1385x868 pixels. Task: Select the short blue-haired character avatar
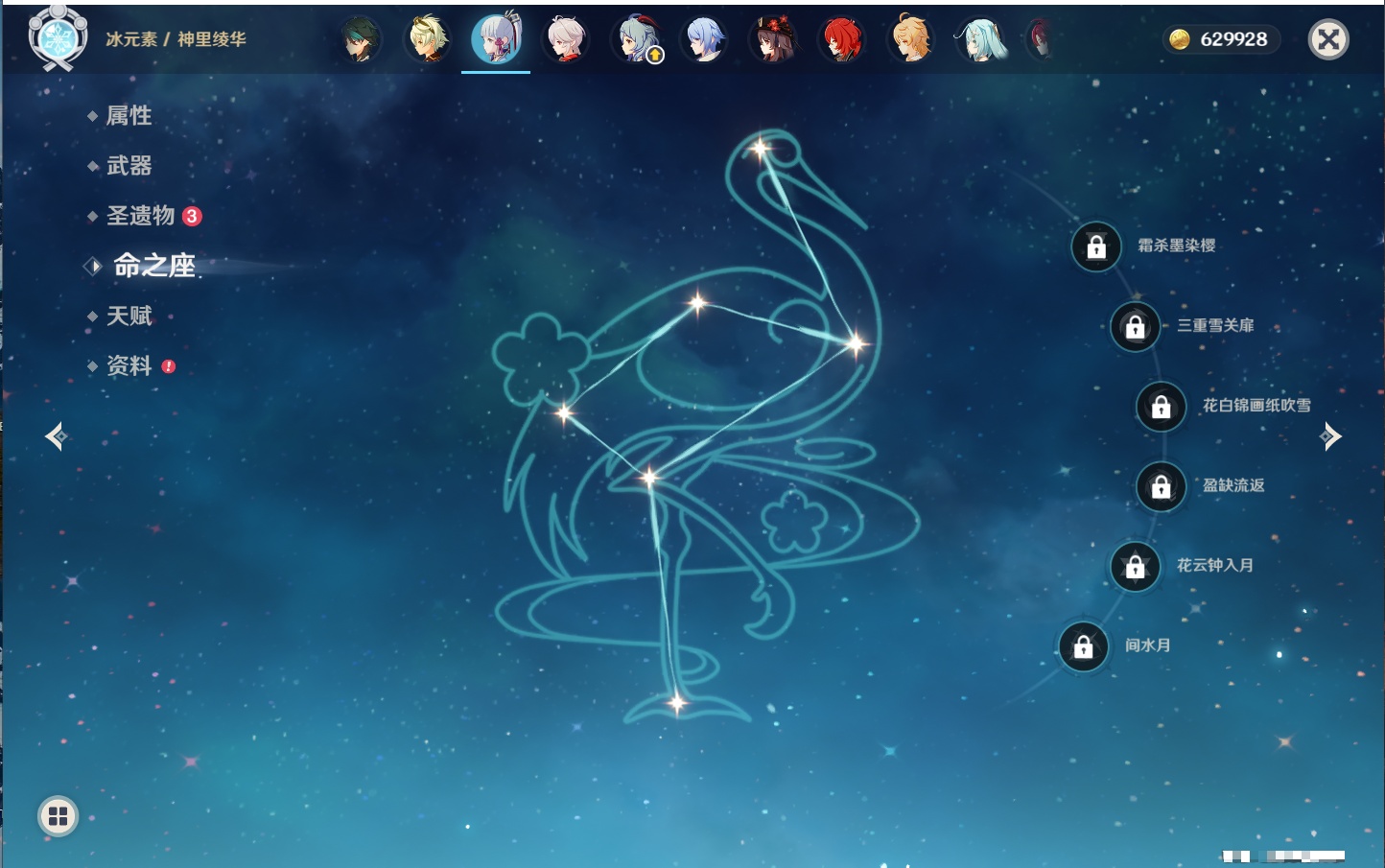(x=704, y=39)
